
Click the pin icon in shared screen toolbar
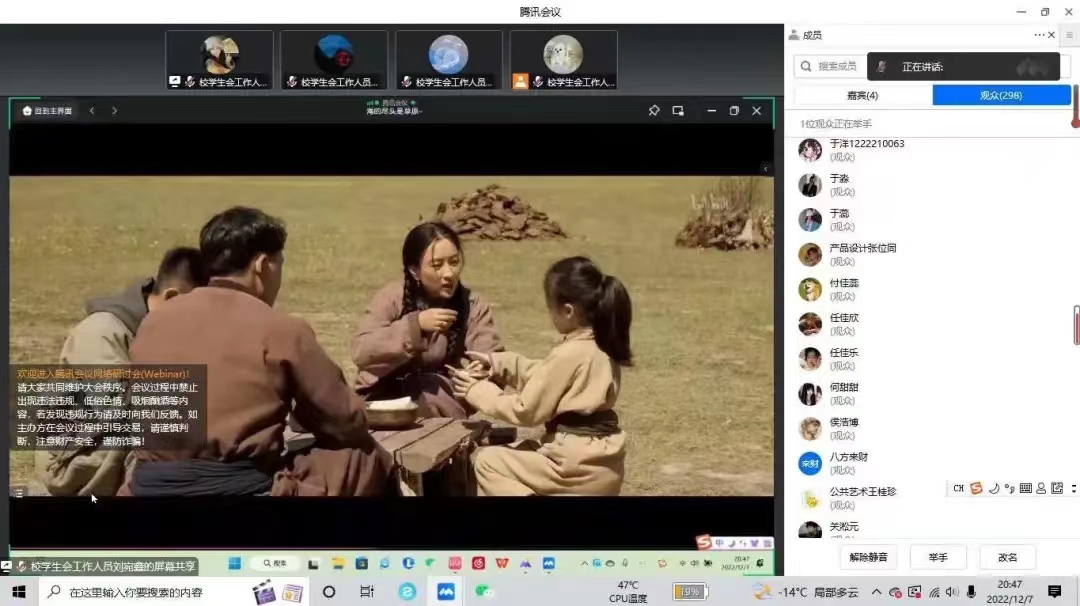[654, 110]
